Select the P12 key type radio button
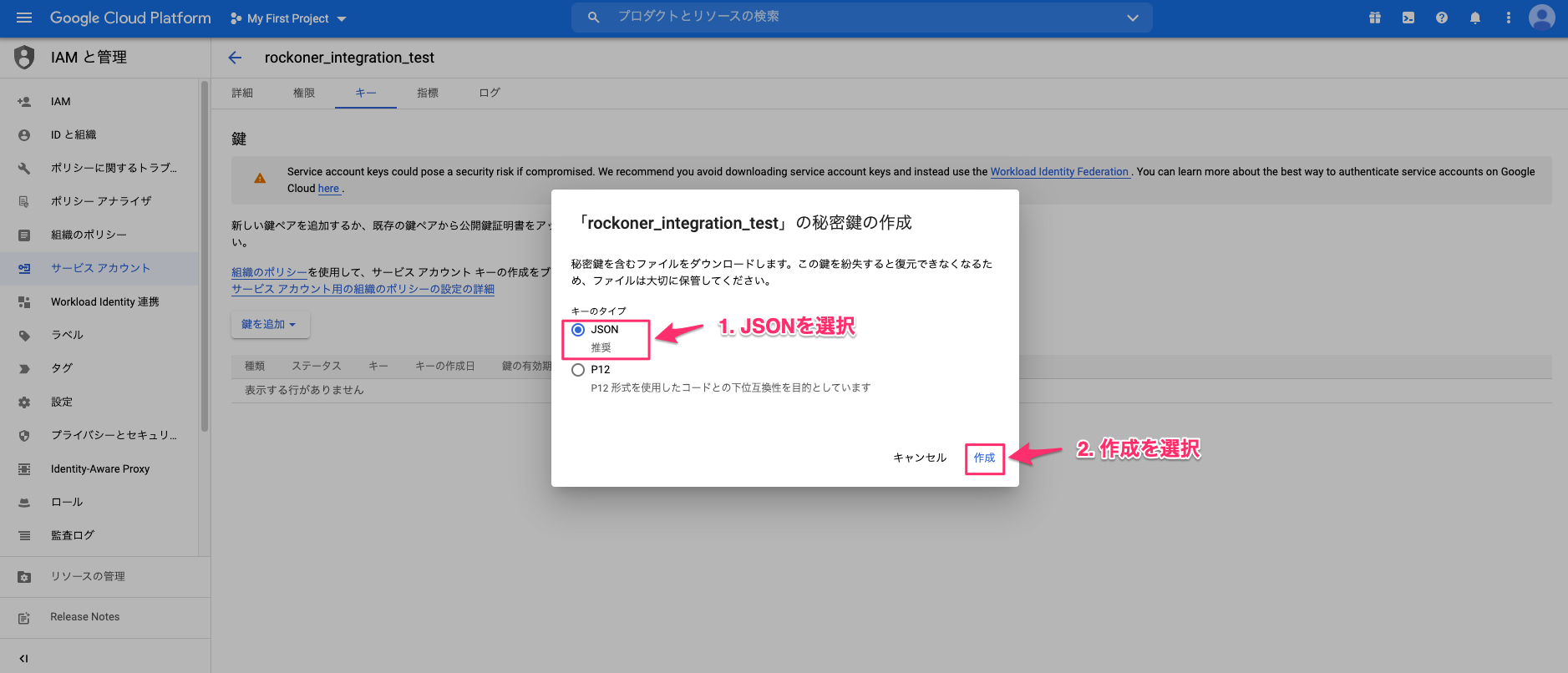 (x=578, y=370)
